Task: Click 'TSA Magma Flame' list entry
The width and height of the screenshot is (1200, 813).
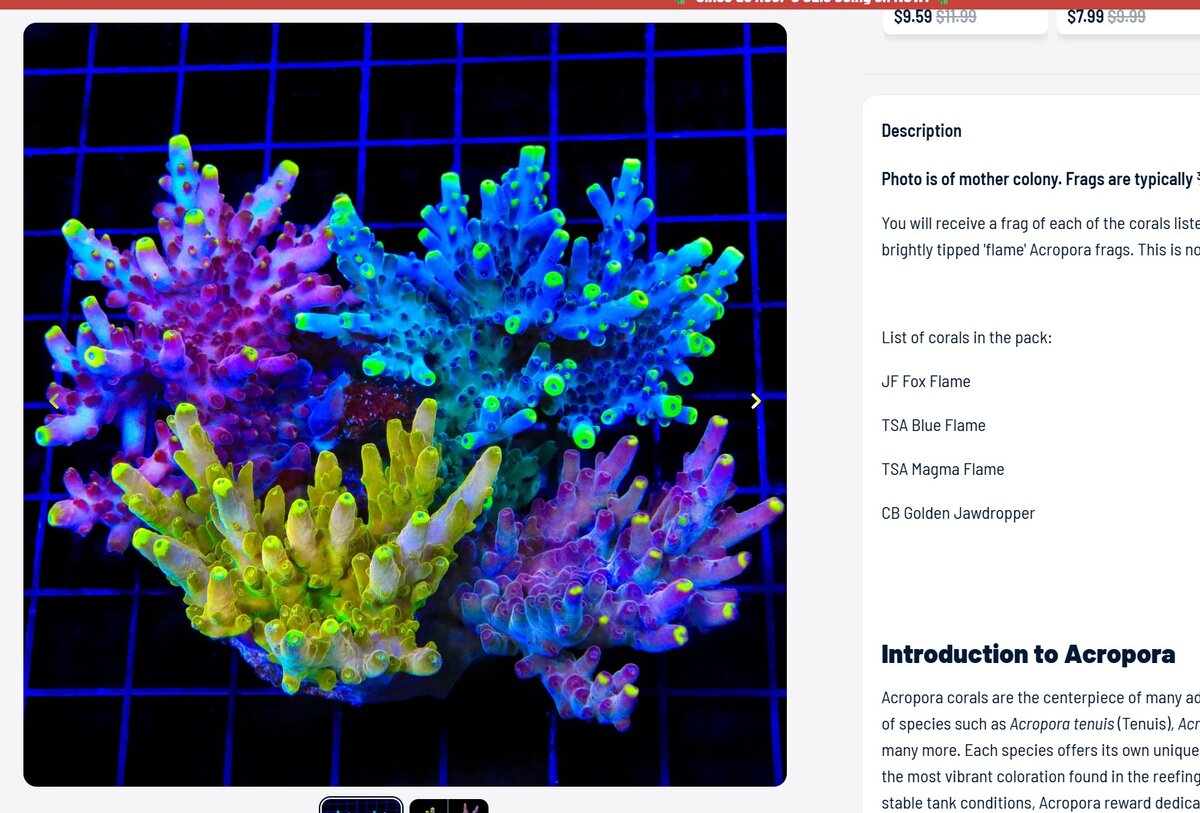Action: point(942,469)
